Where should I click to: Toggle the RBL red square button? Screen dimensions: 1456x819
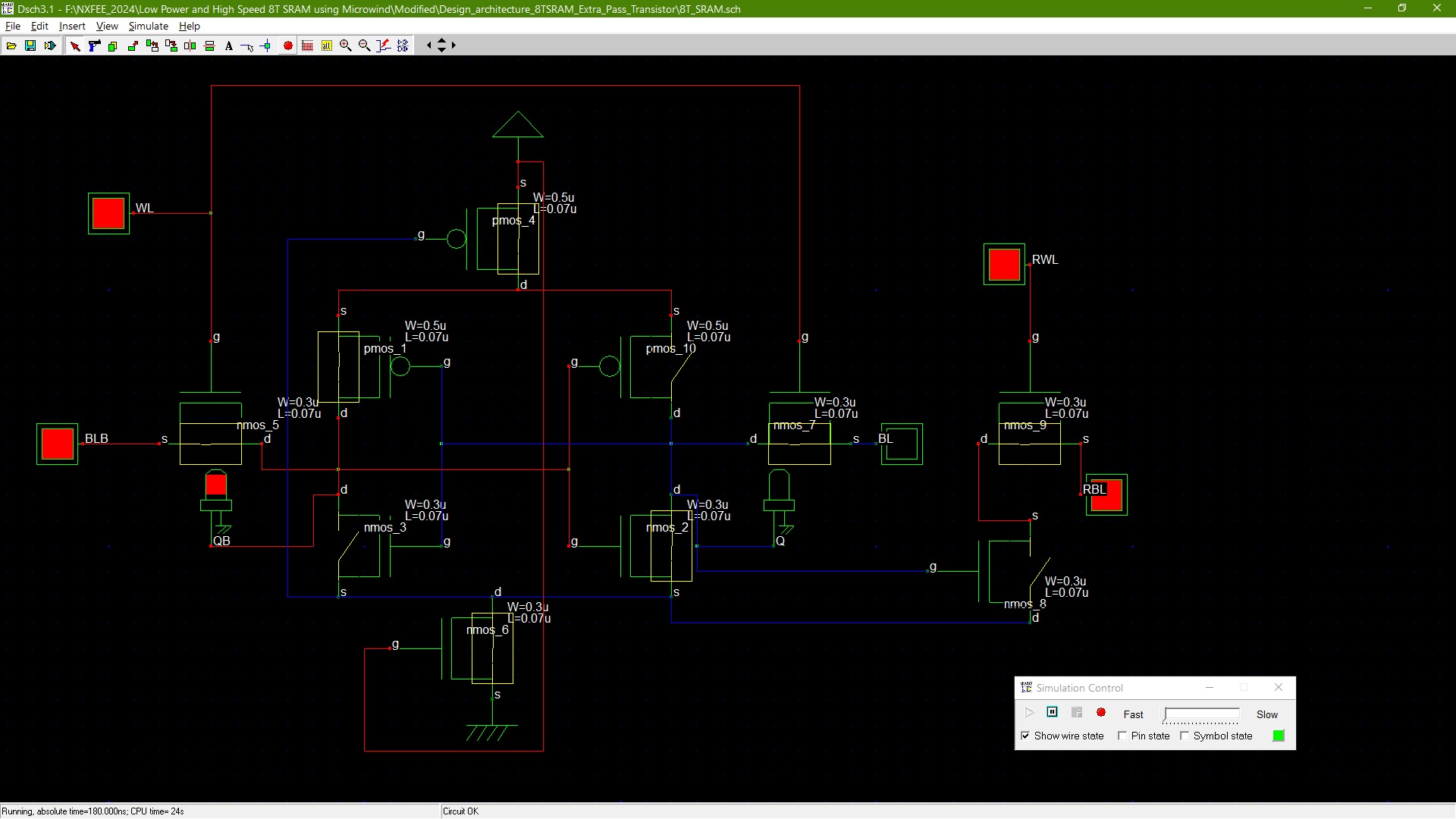tap(1106, 494)
